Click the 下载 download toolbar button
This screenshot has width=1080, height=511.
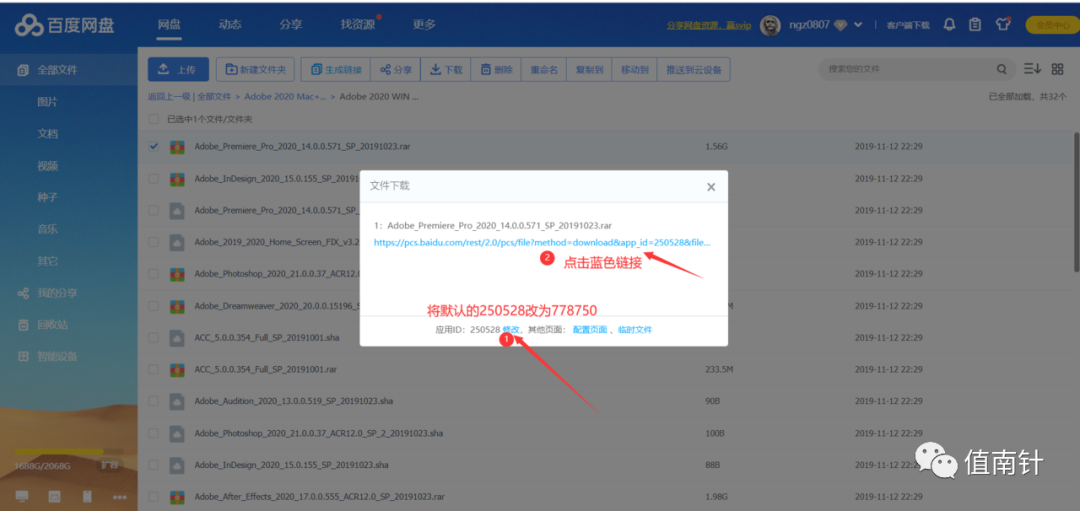pos(446,70)
